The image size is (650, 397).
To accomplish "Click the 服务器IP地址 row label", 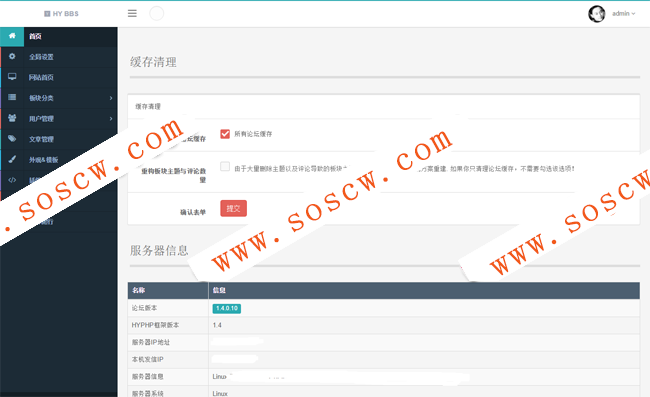I will [x=151, y=342].
